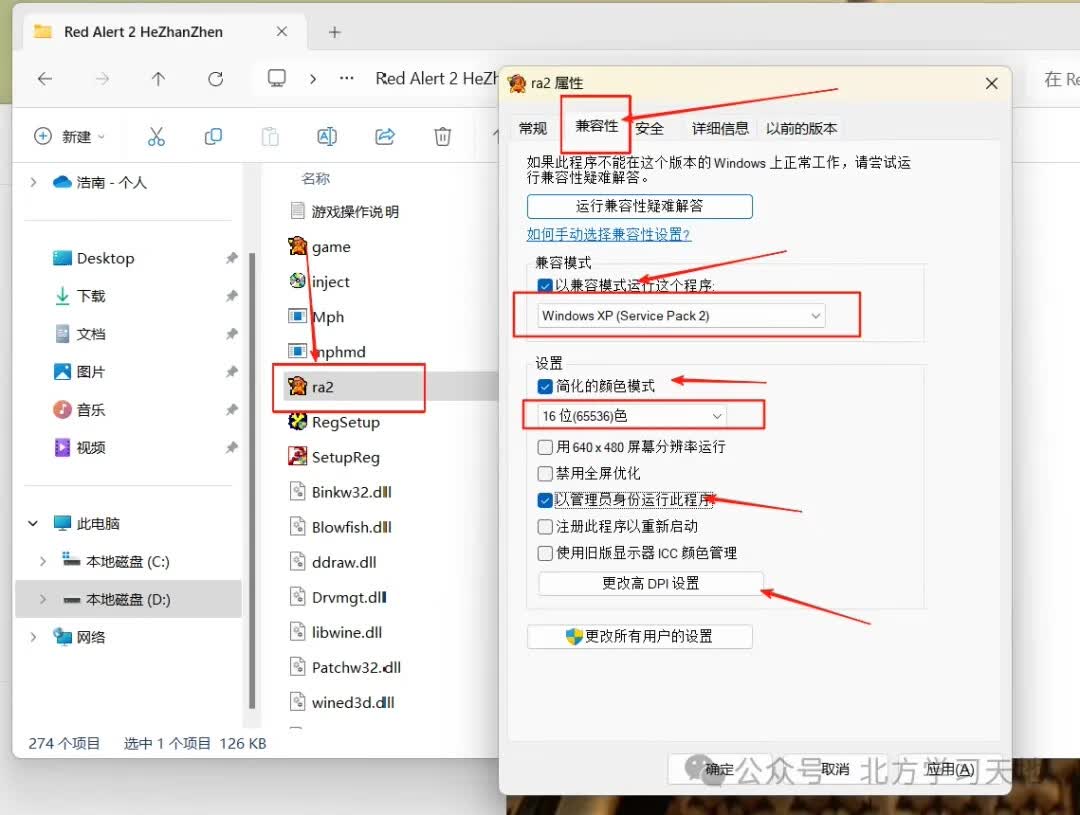
Task: Click the Copy icon in Explorer toolbar
Action: pos(214,136)
